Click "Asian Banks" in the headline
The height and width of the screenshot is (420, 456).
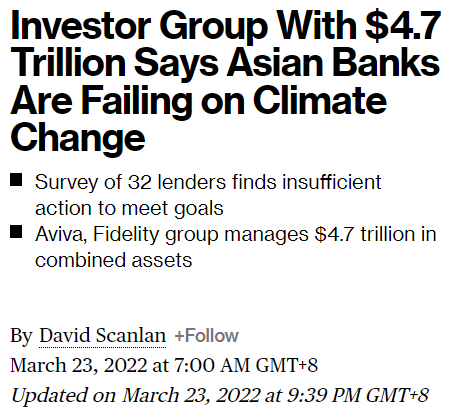click(x=334, y=63)
